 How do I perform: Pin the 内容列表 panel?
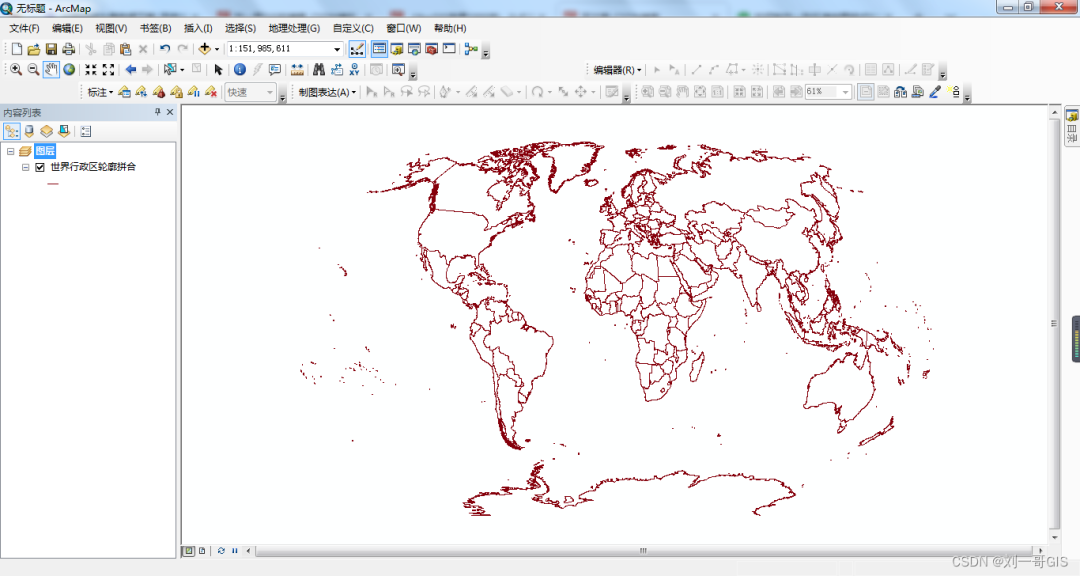[157, 112]
